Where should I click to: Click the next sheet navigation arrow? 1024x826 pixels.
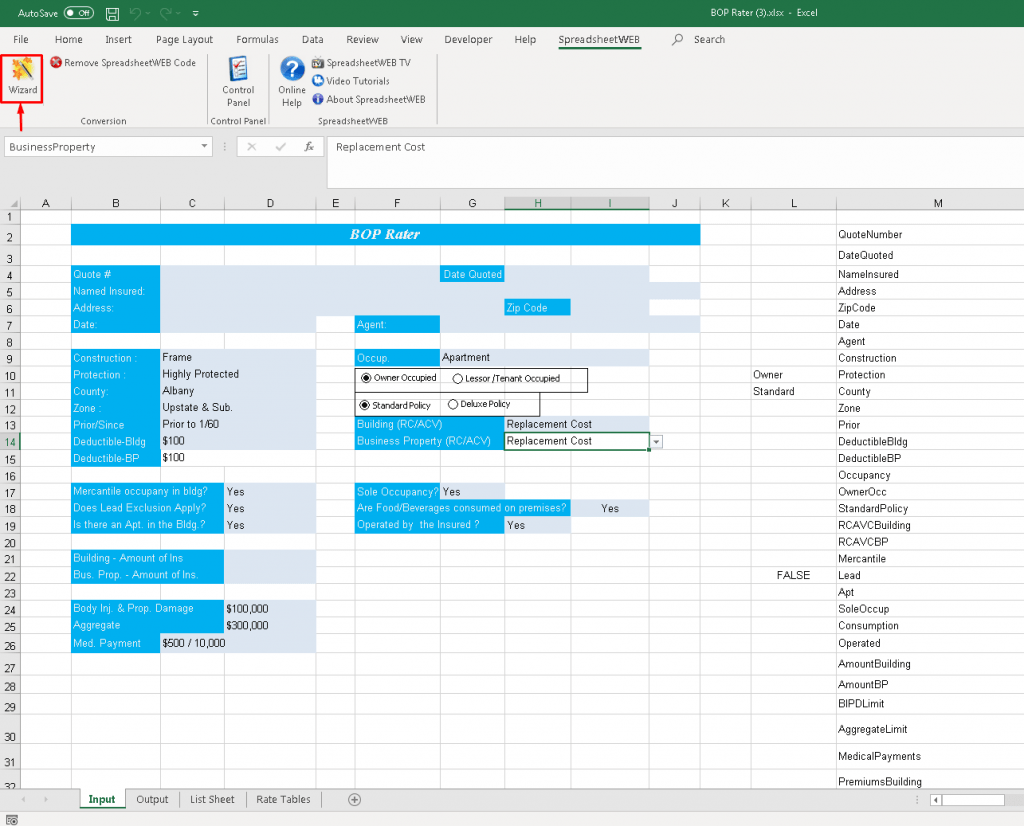46,799
